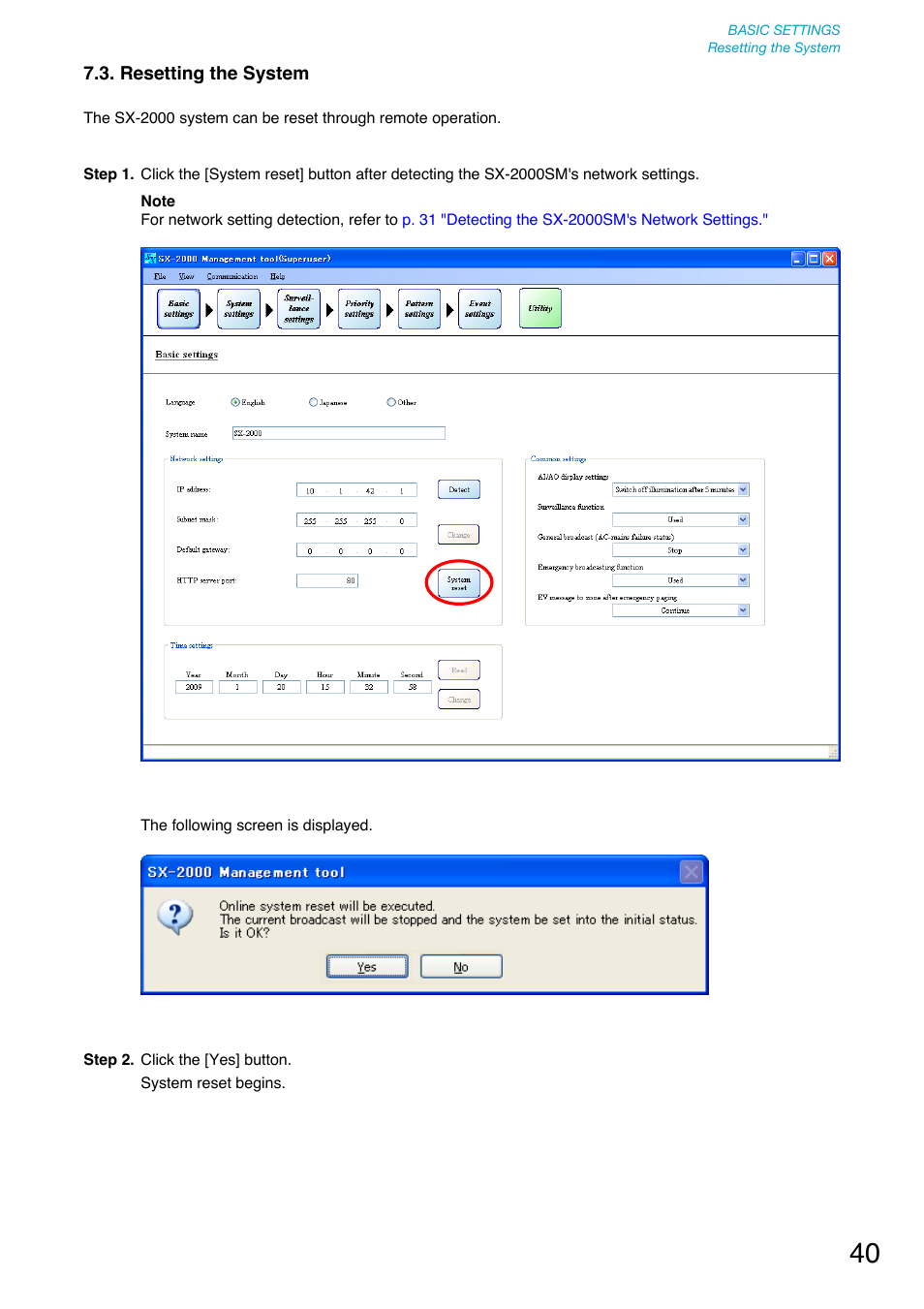Open the Event settings step button
The width and height of the screenshot is (924, 1309).
(x=479, y=309)
